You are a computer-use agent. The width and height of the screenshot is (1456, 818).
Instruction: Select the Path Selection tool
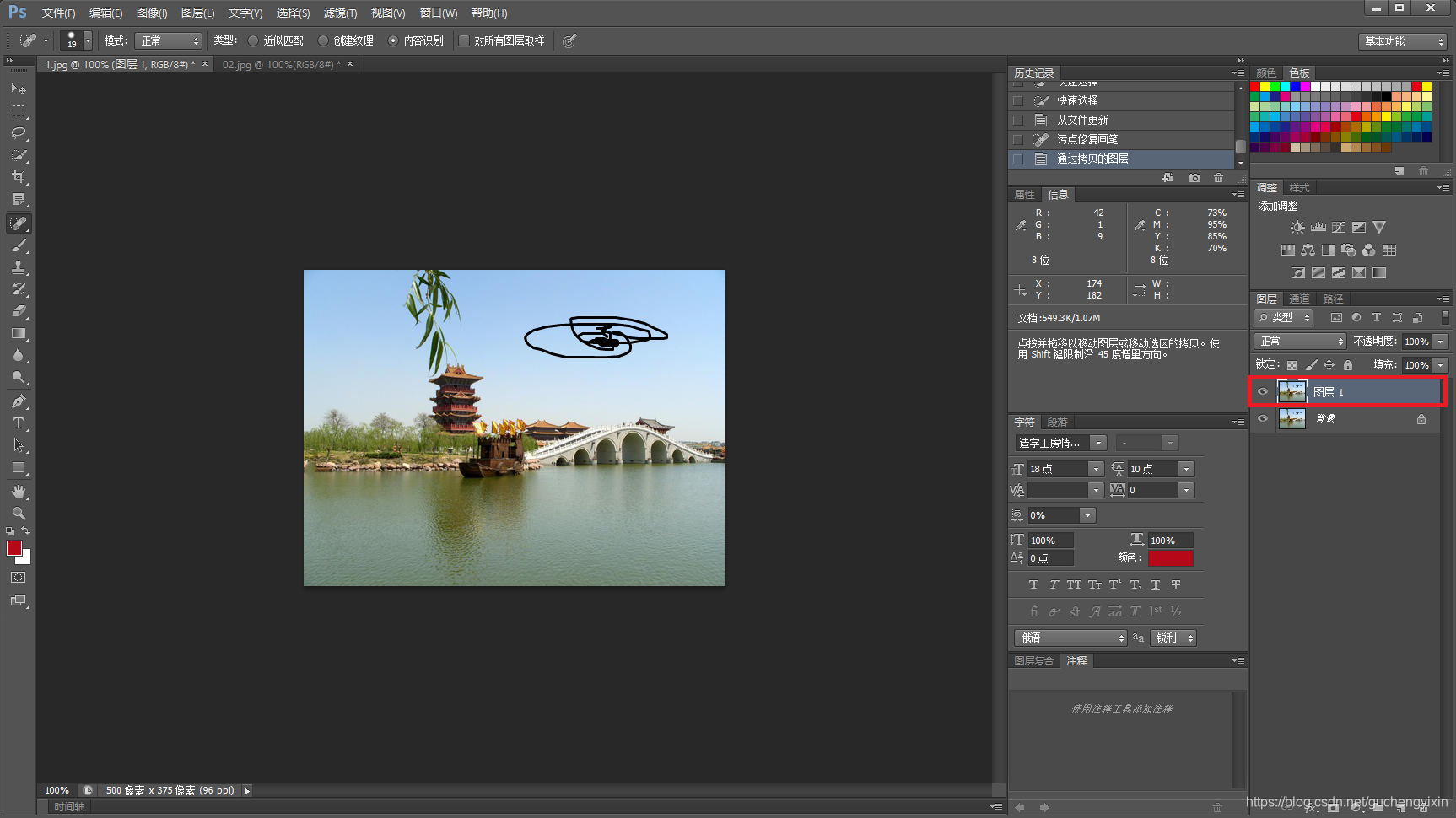coord(19,445)
